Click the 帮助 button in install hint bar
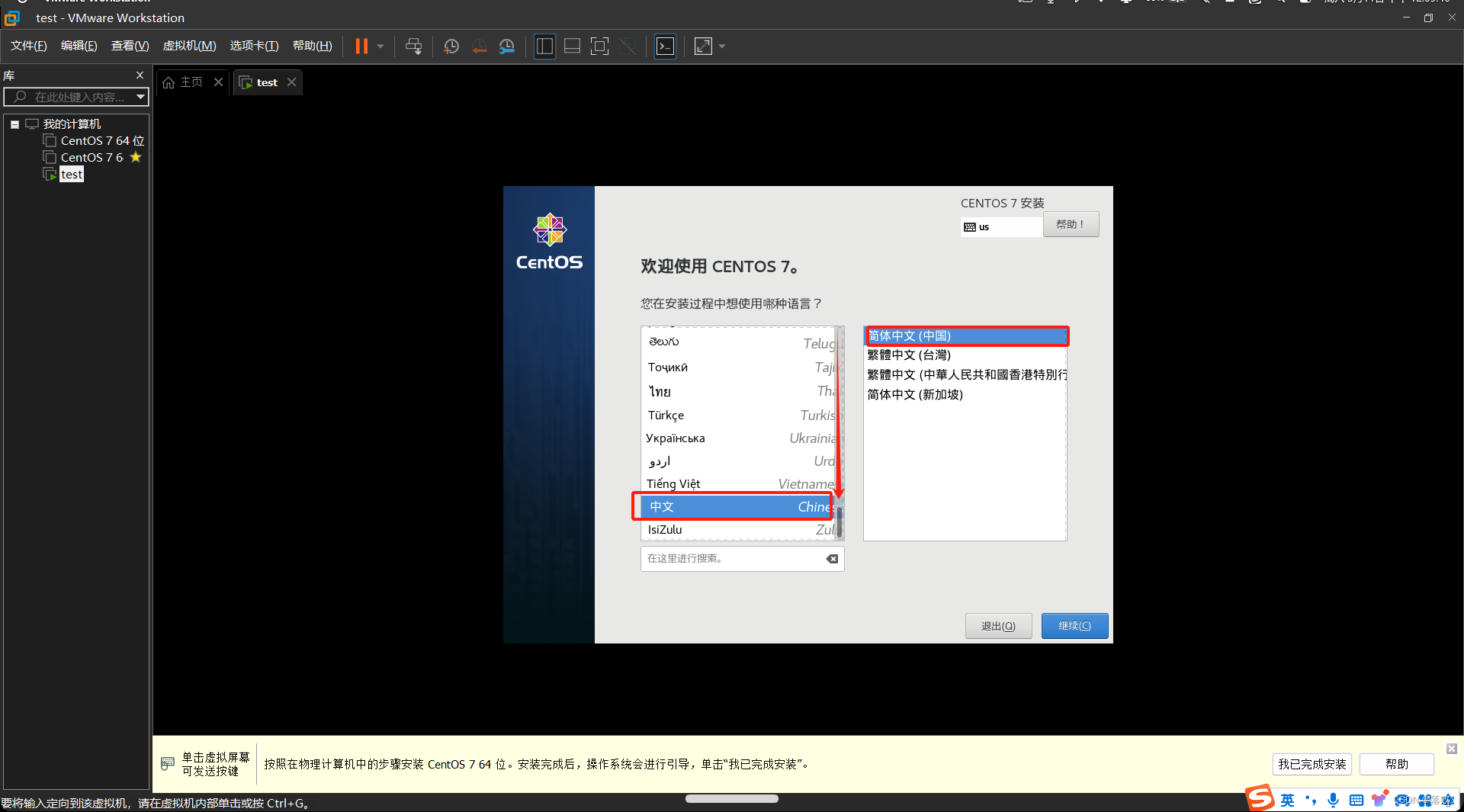 (x=1396, y=764)
